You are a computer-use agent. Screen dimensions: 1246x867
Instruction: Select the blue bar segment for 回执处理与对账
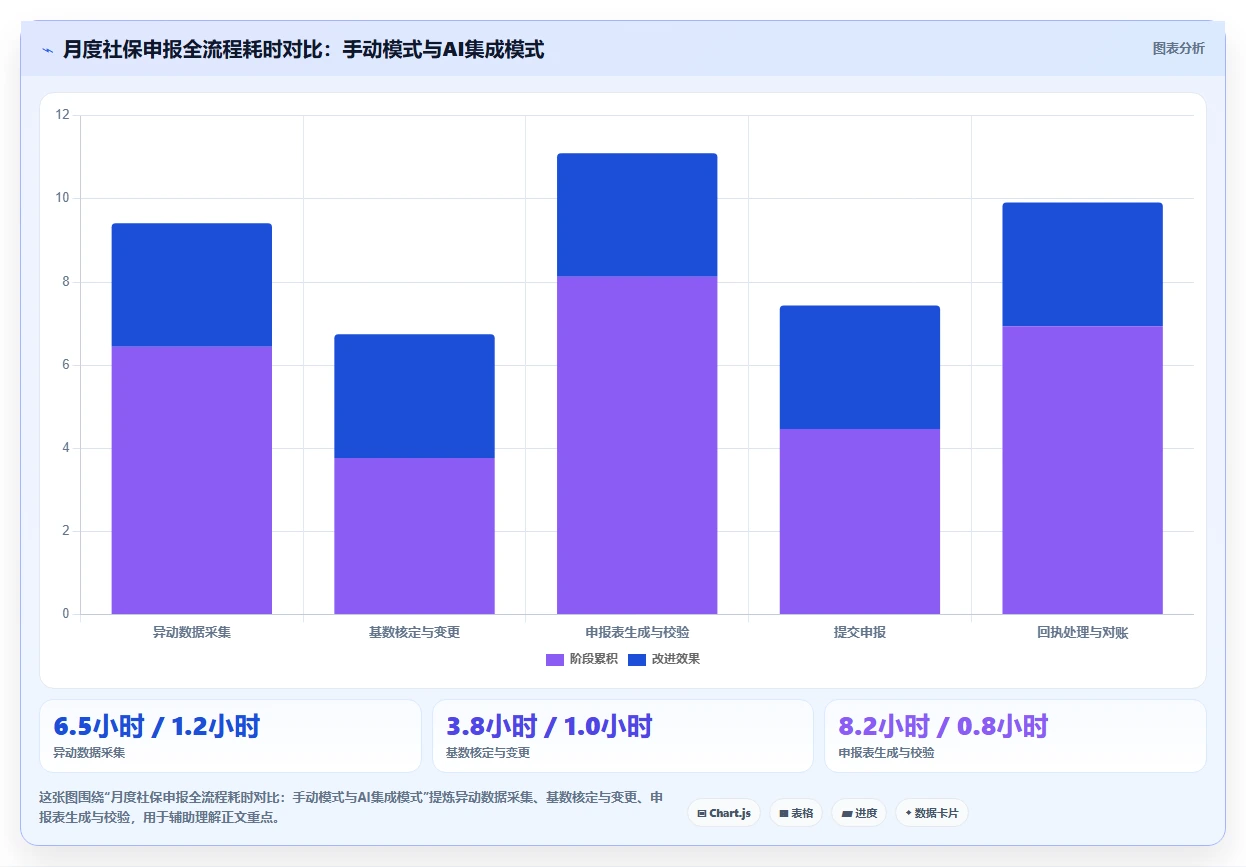tap(1083, 264)
